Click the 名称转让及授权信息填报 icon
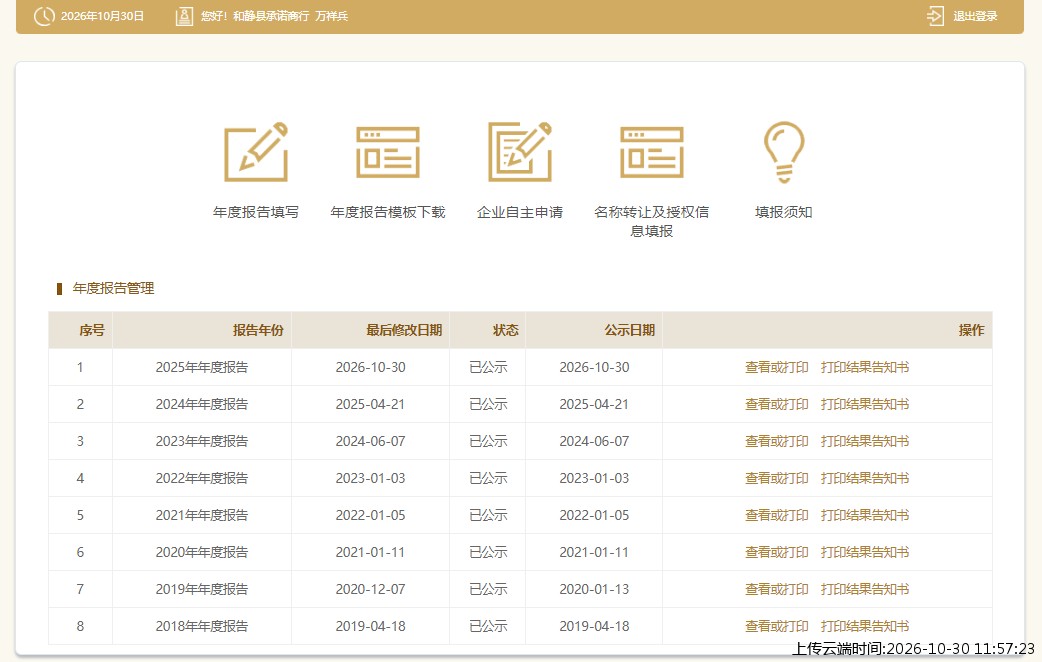Screen dimensions: 1042x662 [651, 152]
